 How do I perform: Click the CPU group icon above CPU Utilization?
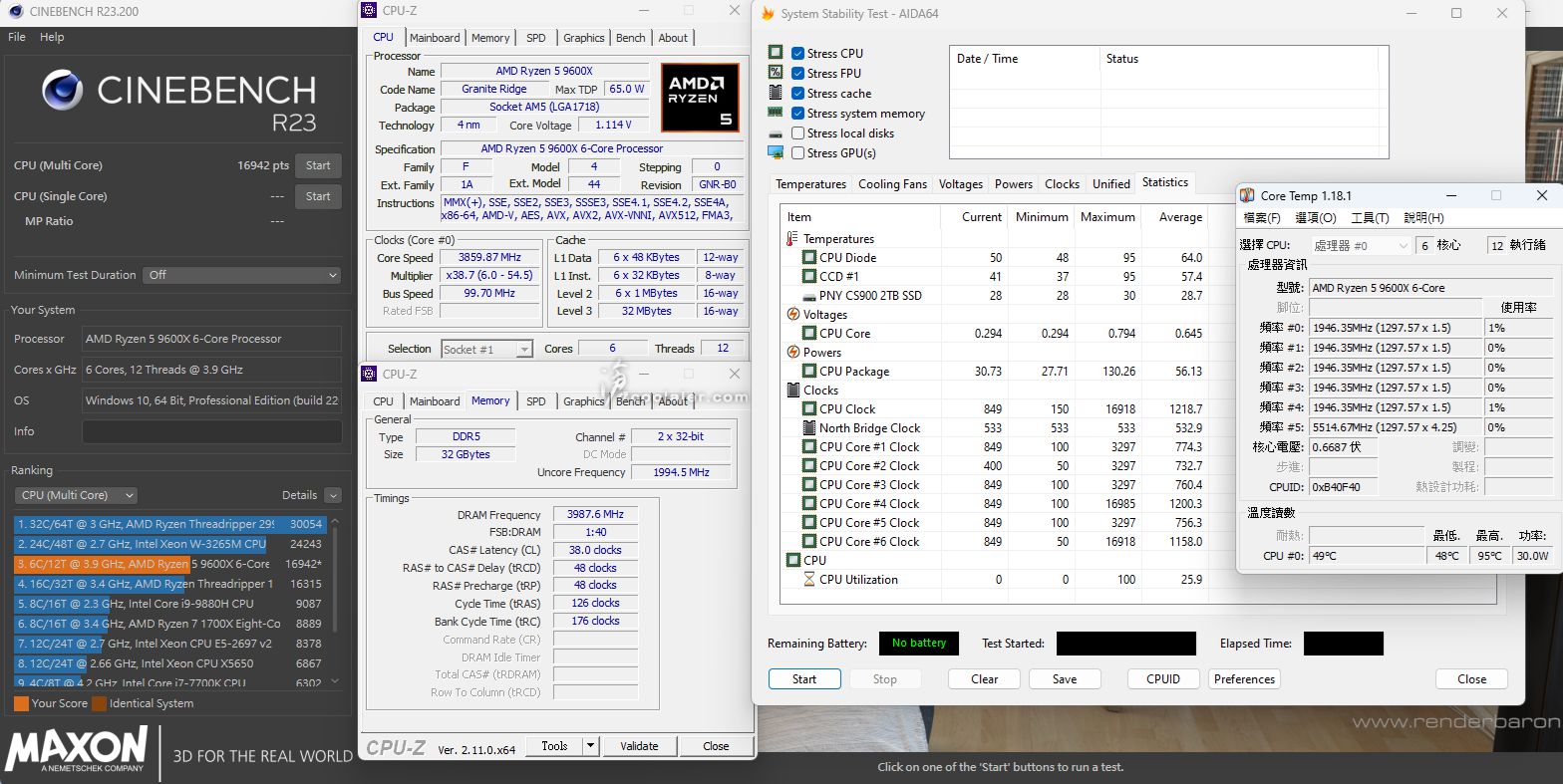coord(793,561)
